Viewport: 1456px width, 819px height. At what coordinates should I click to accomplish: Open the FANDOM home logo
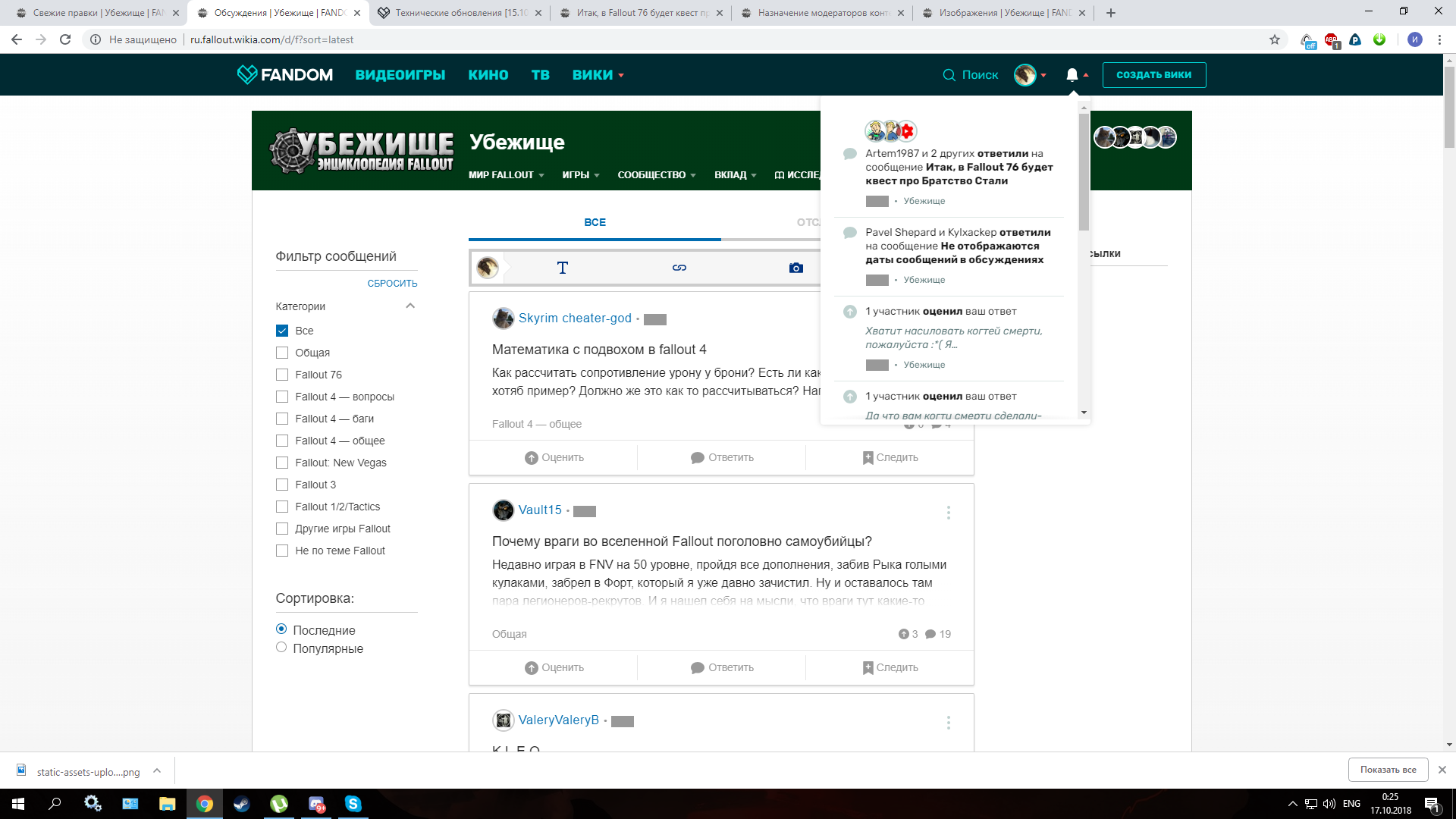[x=285, y=74]
